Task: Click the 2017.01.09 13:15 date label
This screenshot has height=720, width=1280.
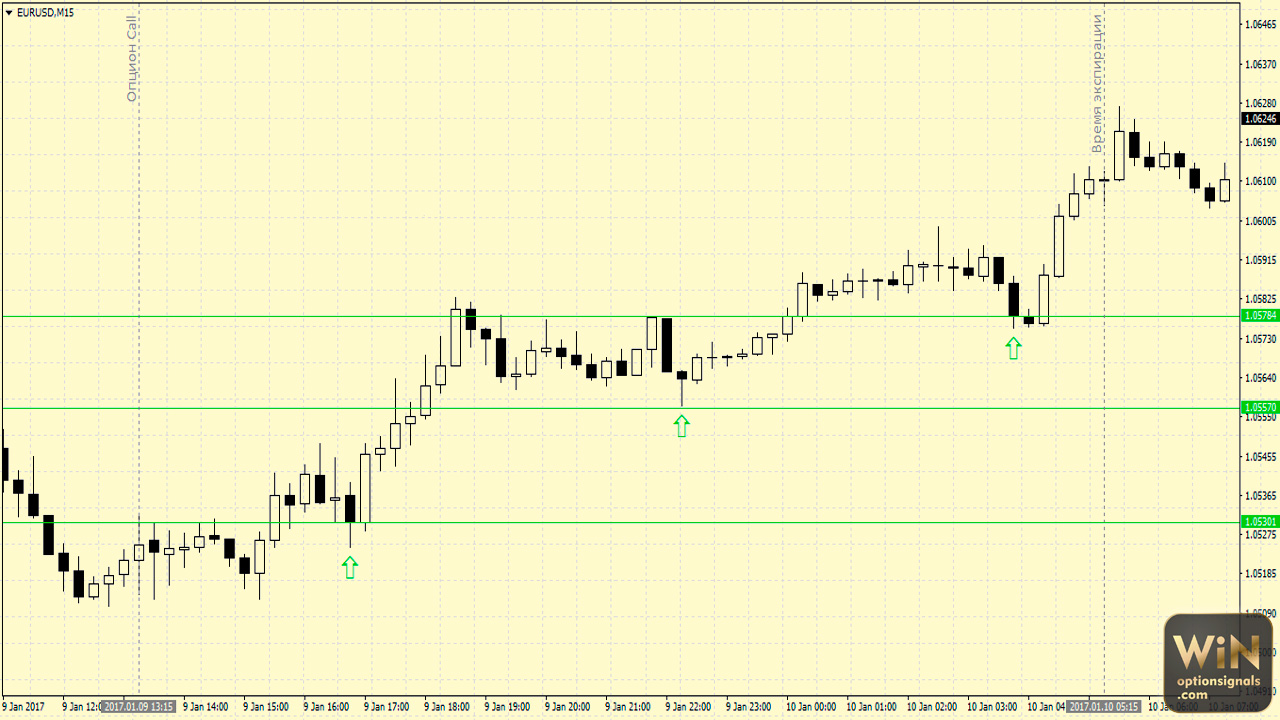Action: (138, 707)
